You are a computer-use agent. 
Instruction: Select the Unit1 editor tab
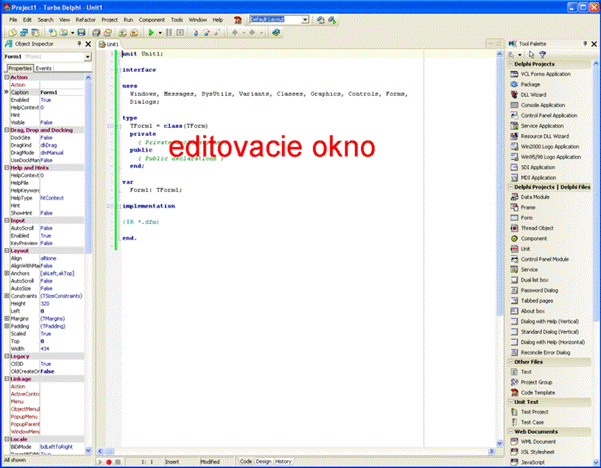(109, 44)
